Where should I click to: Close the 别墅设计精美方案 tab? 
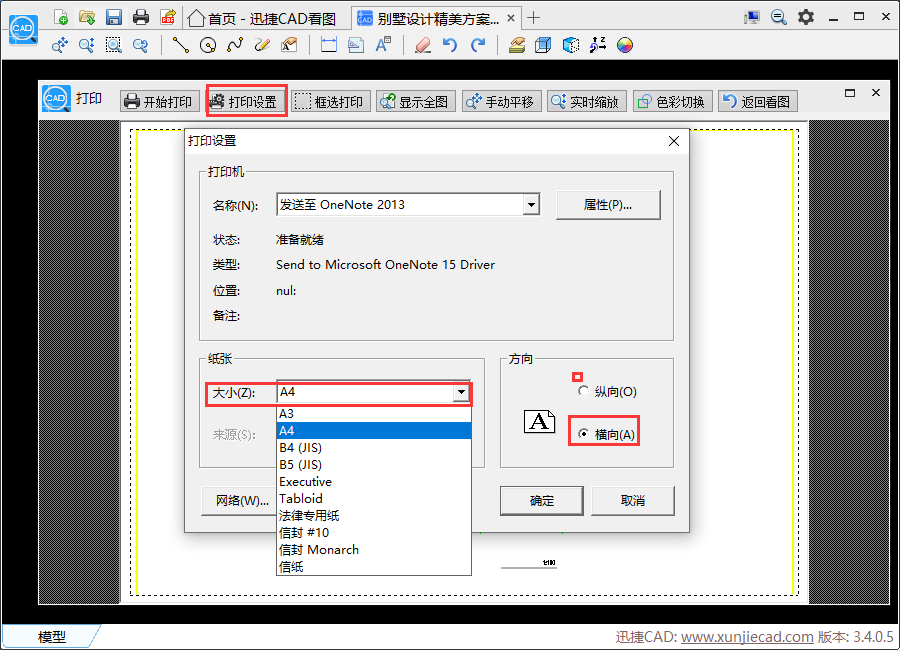511,18
